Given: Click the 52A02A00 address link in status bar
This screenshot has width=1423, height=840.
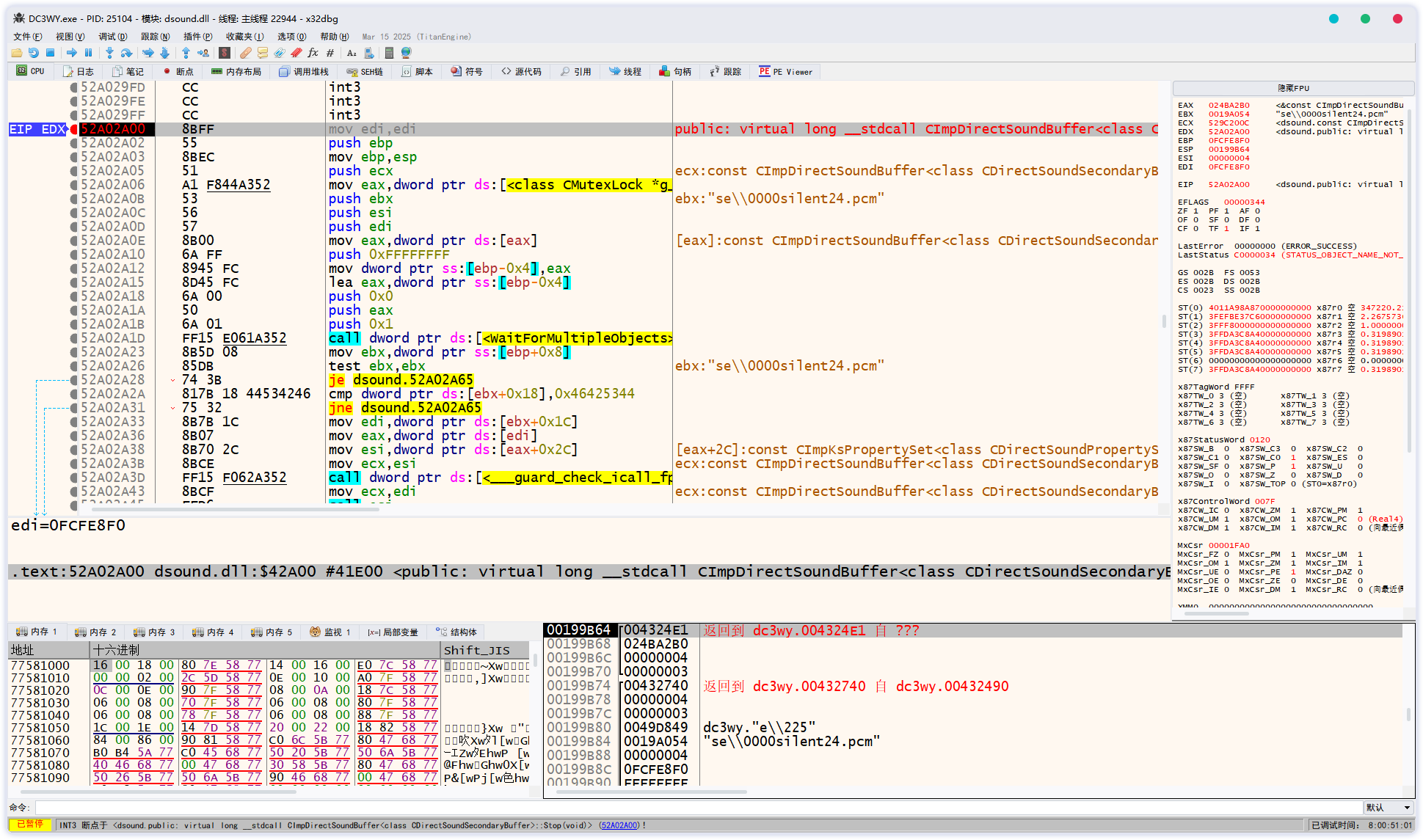Looking at the screenshot, I should click(619, 825).
